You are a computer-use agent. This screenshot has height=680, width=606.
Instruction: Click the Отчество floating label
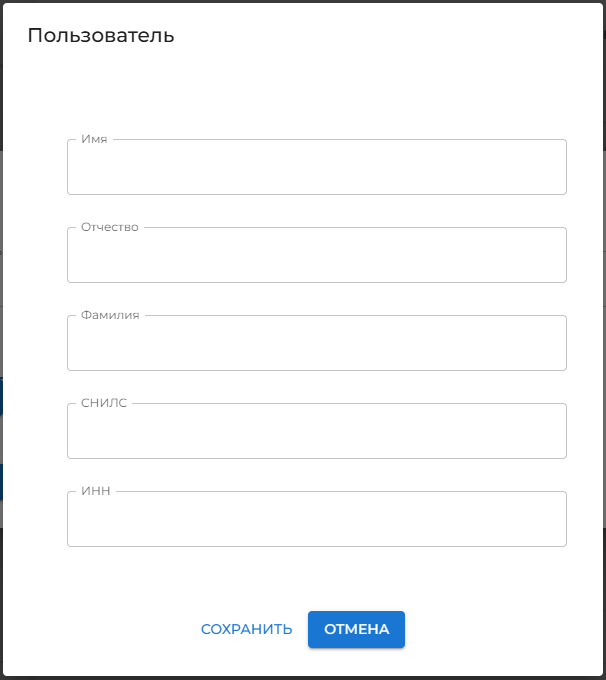point(110,227)
